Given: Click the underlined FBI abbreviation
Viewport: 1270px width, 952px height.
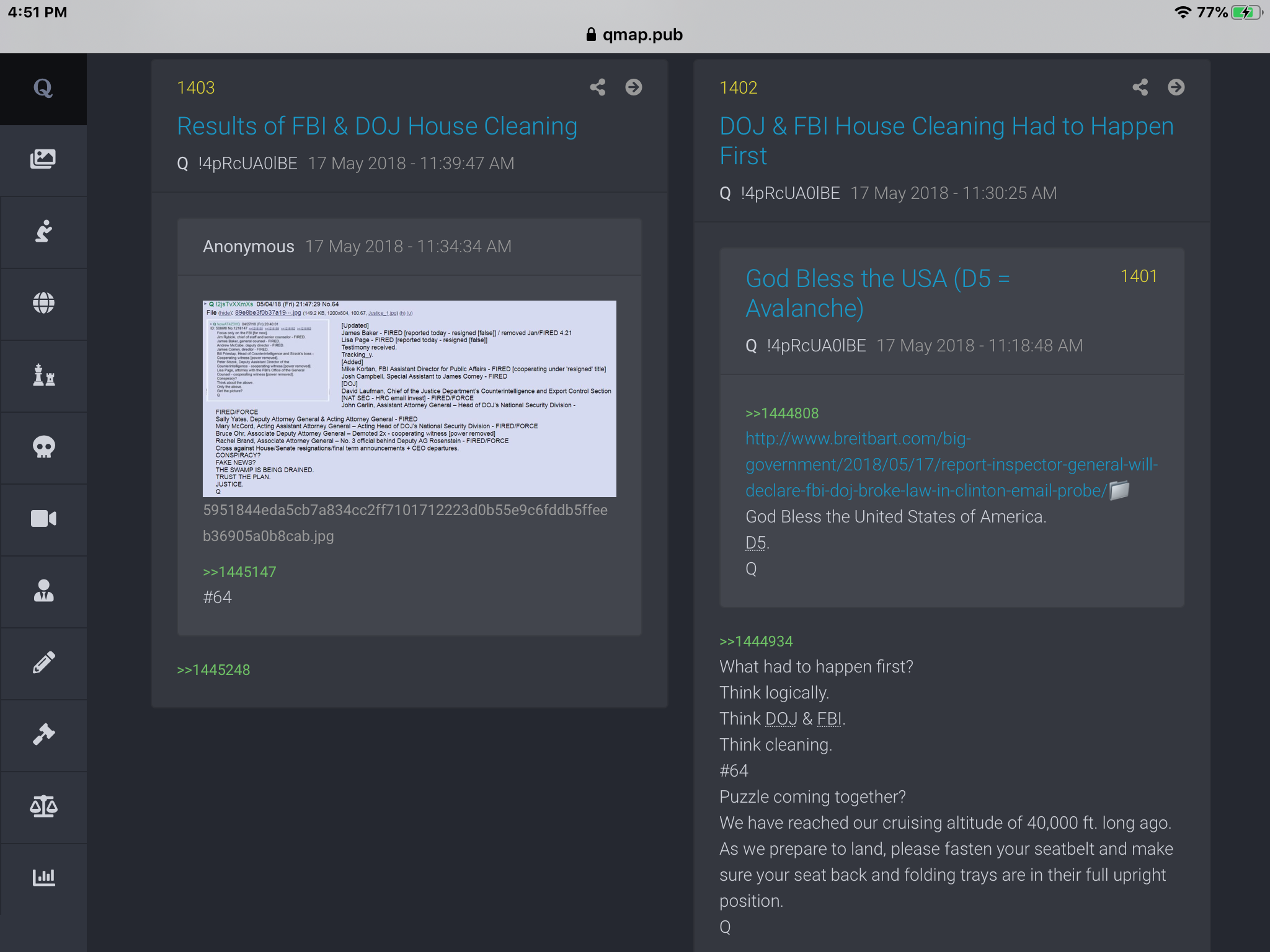Looking at the screenshot, I should [x=829, y=719].
